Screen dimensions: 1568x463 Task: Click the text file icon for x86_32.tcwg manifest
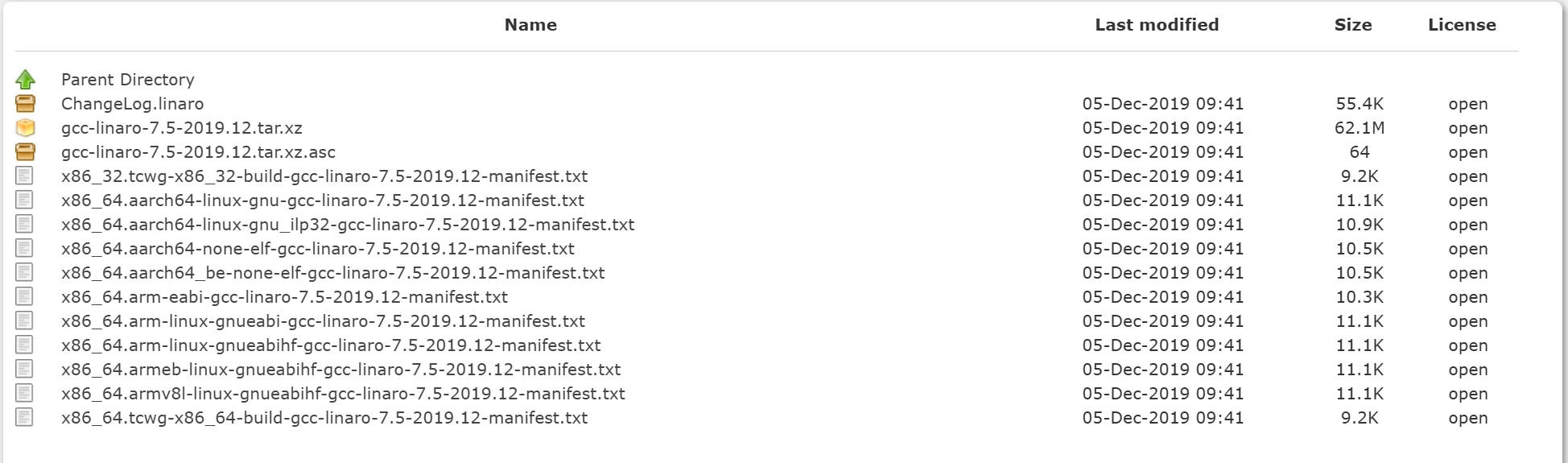coord(25,176)
